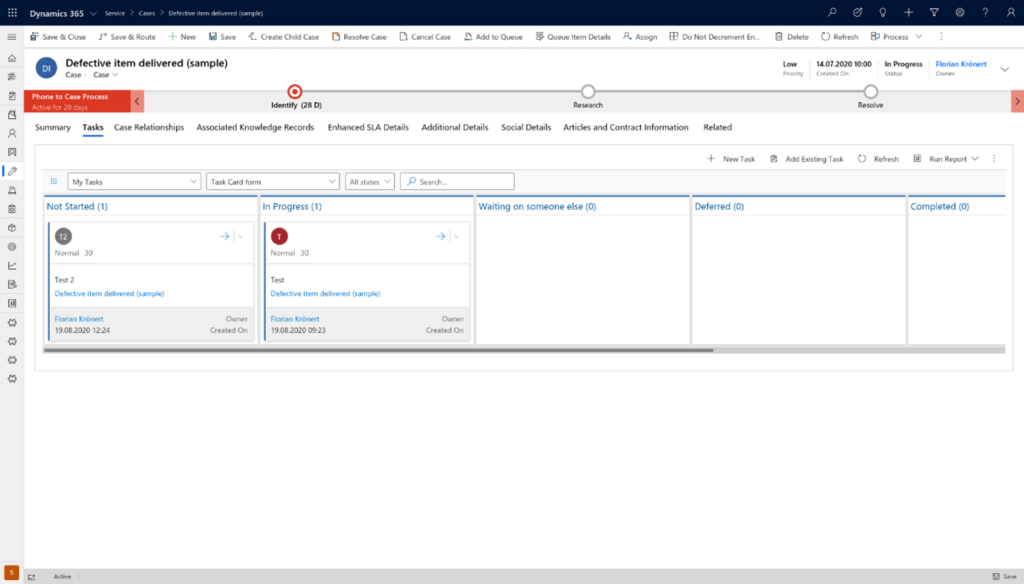
Task: Click the filter funnel icon in the header
Action: pos(934,12)
